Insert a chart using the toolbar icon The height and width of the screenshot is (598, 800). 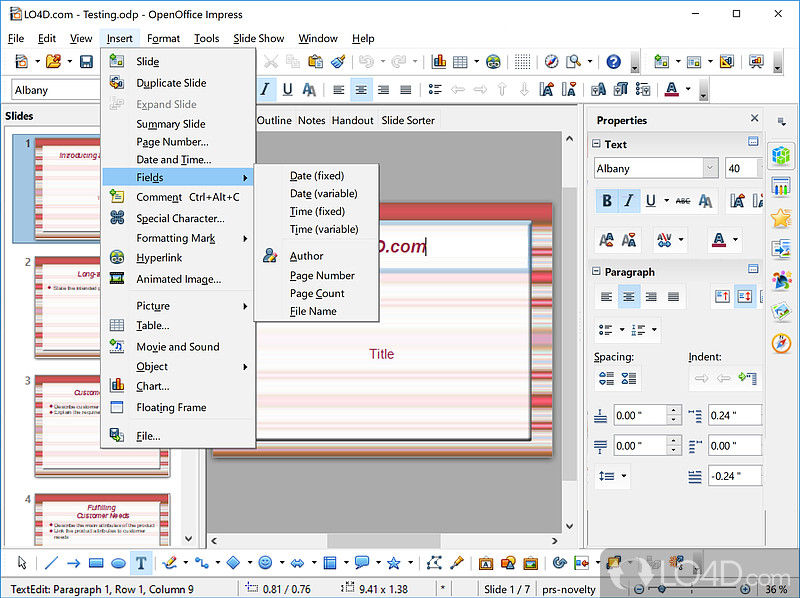tap(439, 61)
